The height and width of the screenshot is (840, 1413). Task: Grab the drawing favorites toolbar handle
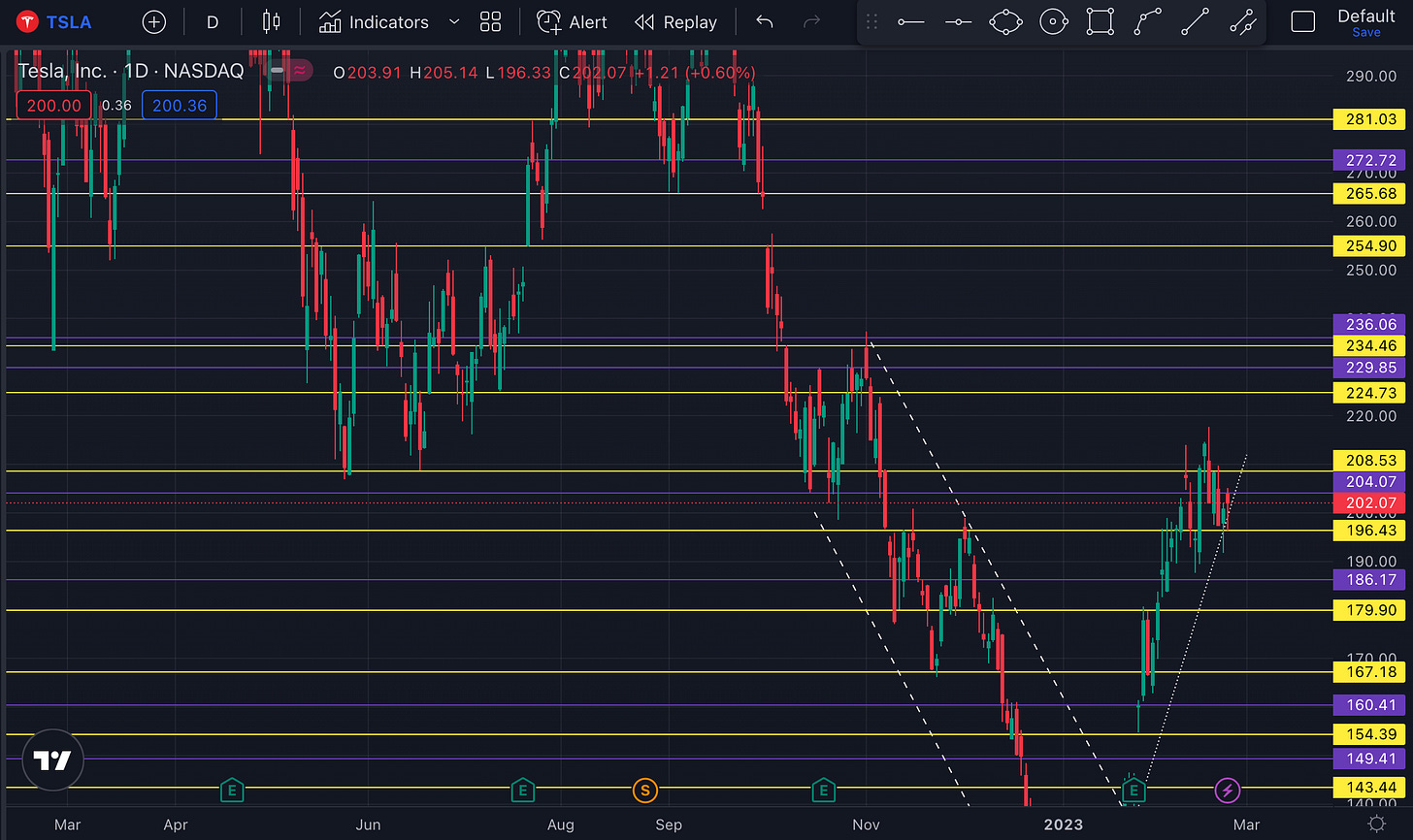871,21
